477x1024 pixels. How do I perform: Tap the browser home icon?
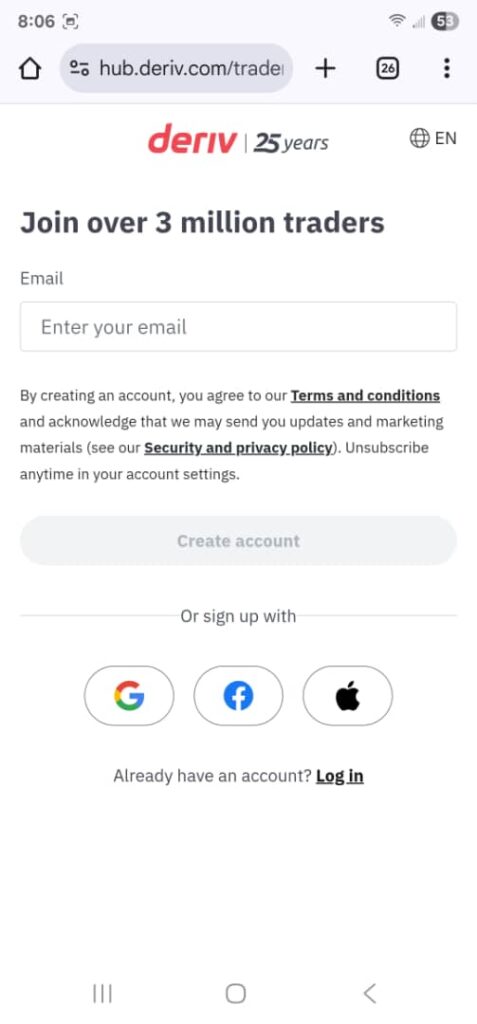pyautogui.click(x=30, y=68)
